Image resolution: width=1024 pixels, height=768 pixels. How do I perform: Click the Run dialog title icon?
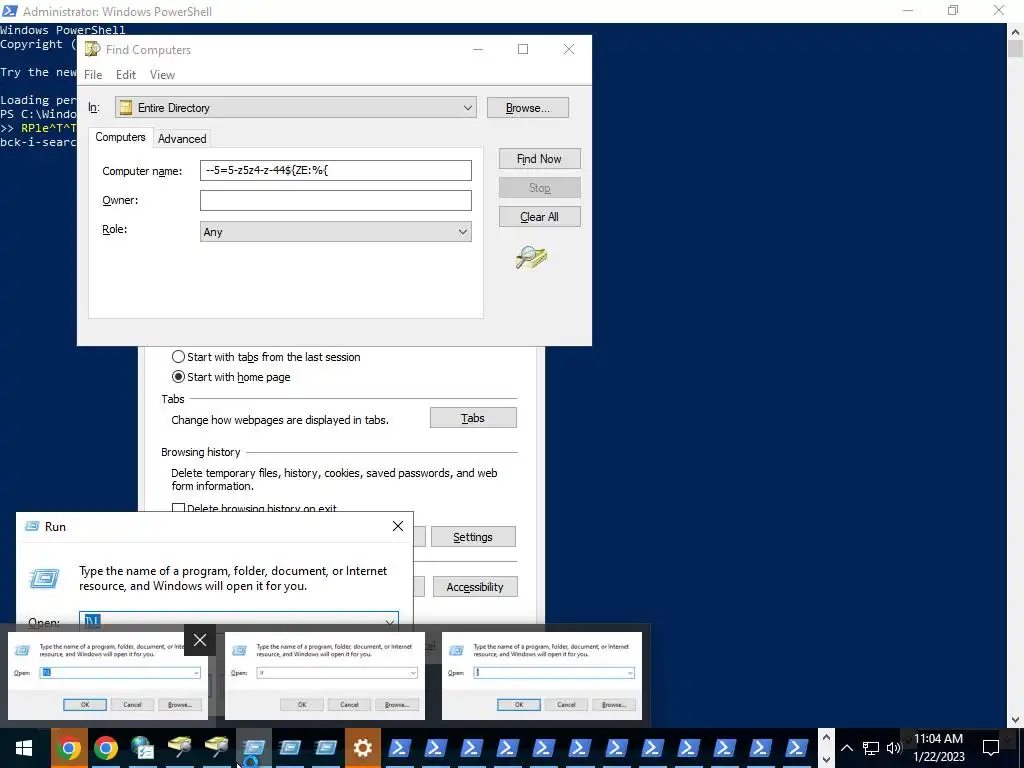[x=32, y=526]
